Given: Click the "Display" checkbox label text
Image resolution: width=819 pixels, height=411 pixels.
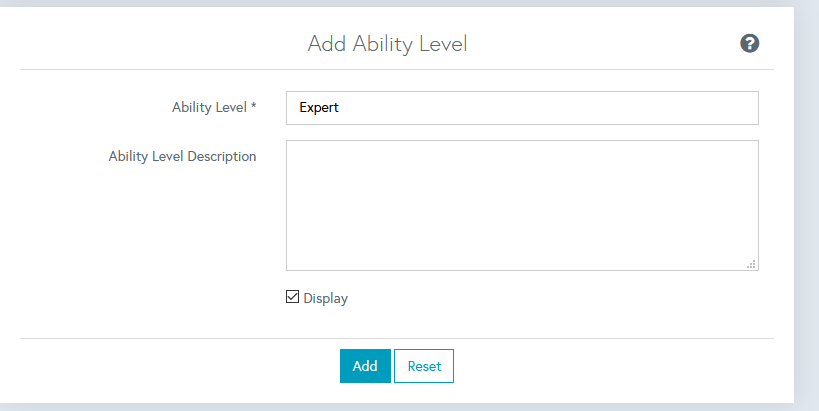Looking at the screenshot, I should tap(326, 298).
